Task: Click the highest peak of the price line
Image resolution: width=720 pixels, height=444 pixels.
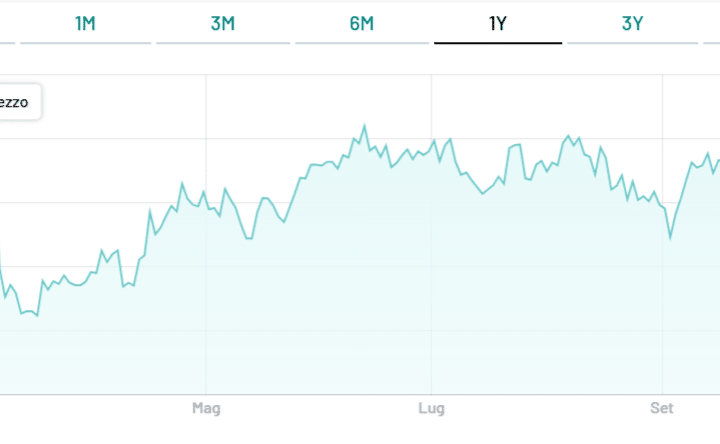Action: point(364,126)
